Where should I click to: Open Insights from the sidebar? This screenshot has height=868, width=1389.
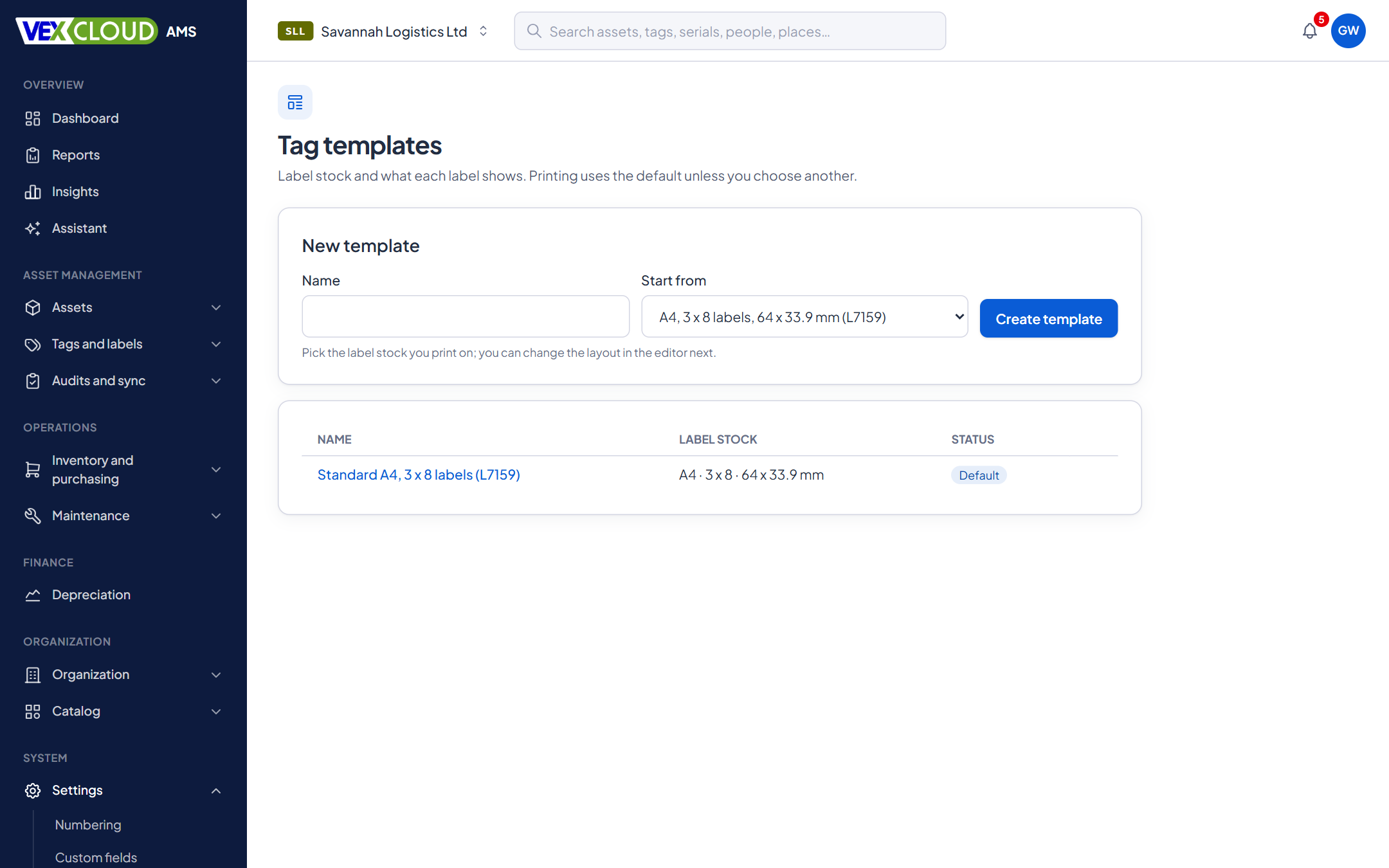coord(123,192)
